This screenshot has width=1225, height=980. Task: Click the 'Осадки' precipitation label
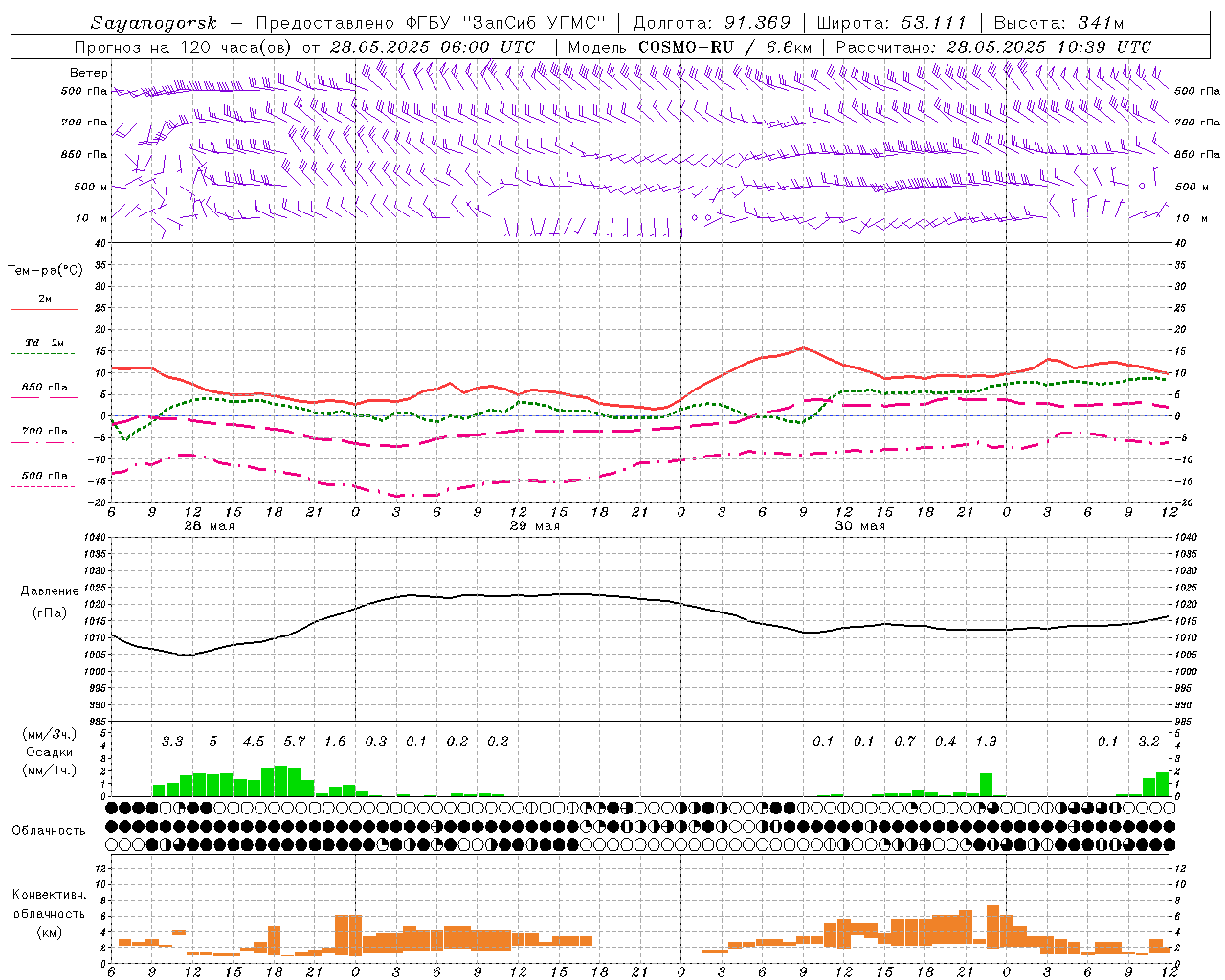(x=49, y=752)
